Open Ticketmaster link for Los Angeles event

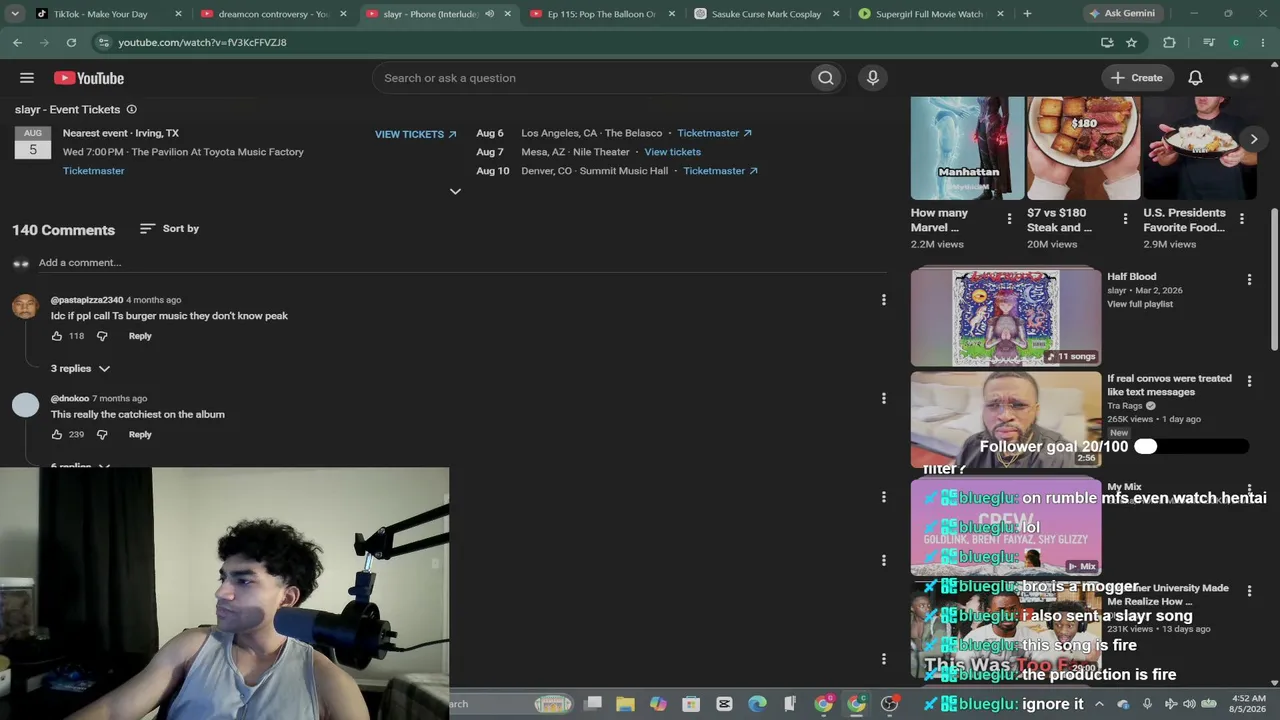(x=714, y=133)
